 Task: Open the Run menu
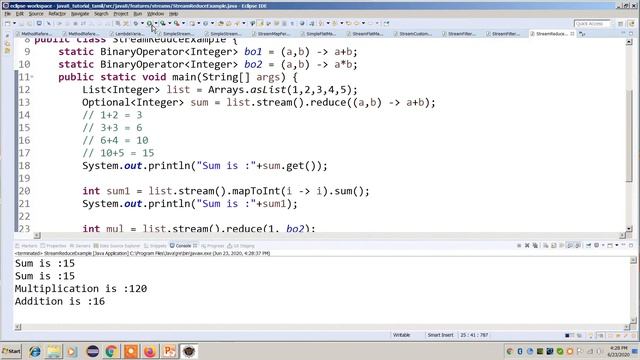[x=138, y=13]
